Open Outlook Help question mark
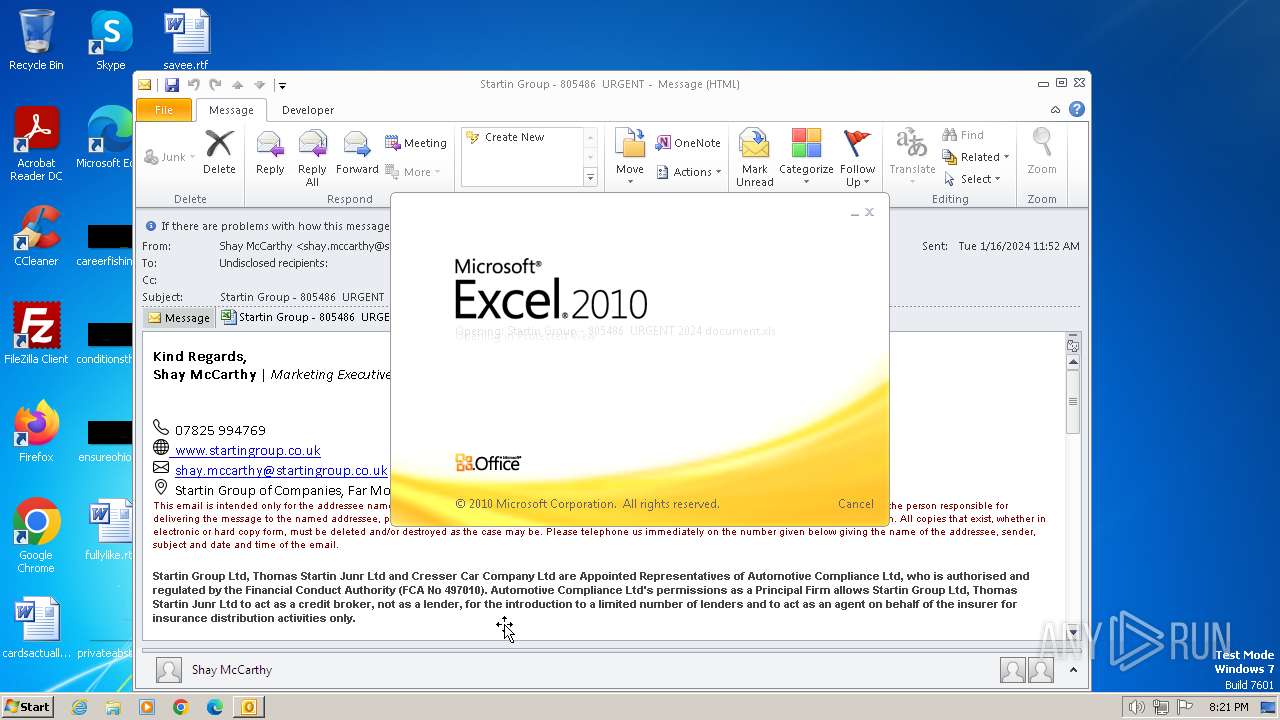The height and width of the screenshot is (720, 1280). click(1077, 110)
